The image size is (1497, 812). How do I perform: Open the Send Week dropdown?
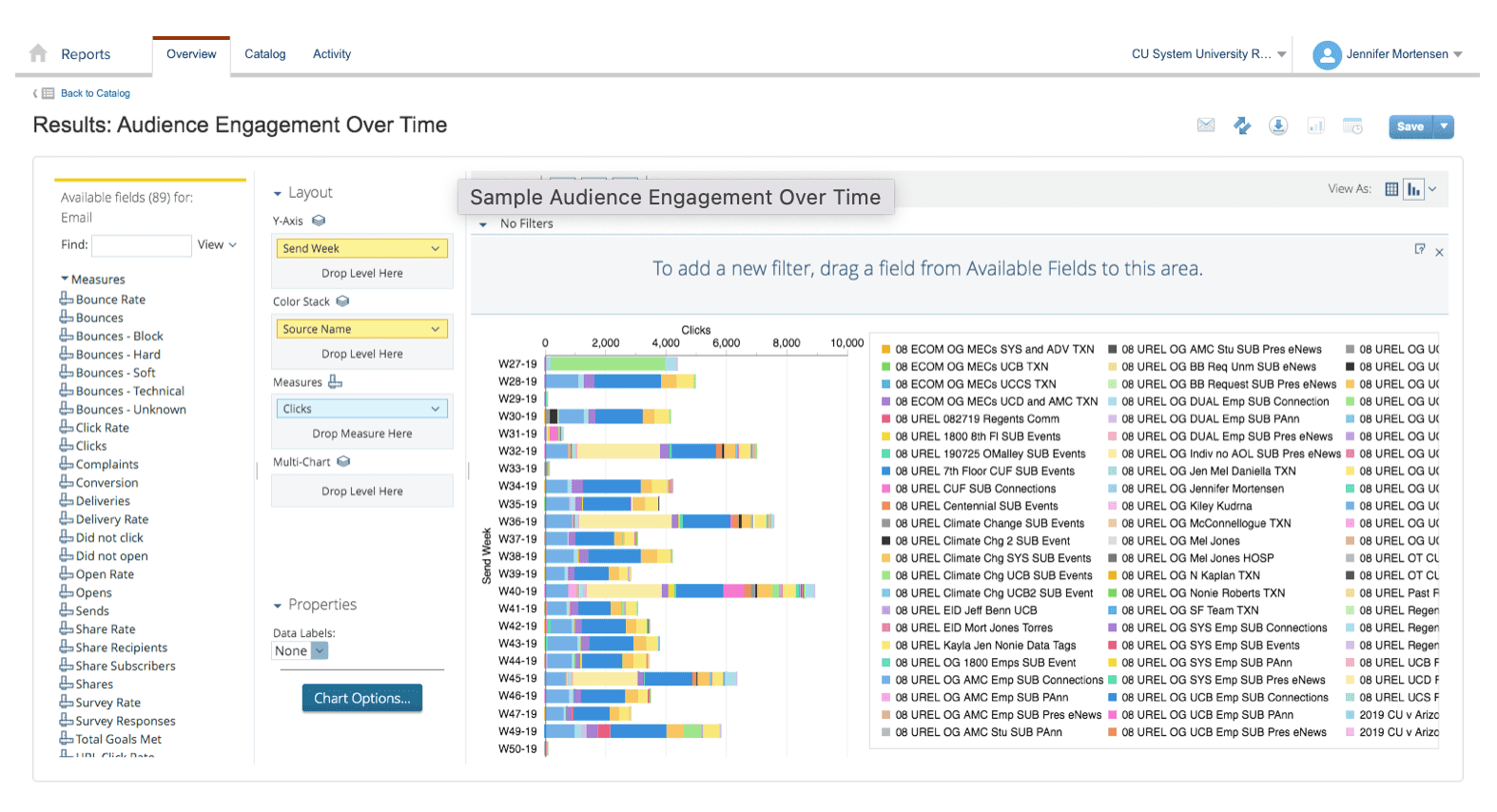[435, 248]
